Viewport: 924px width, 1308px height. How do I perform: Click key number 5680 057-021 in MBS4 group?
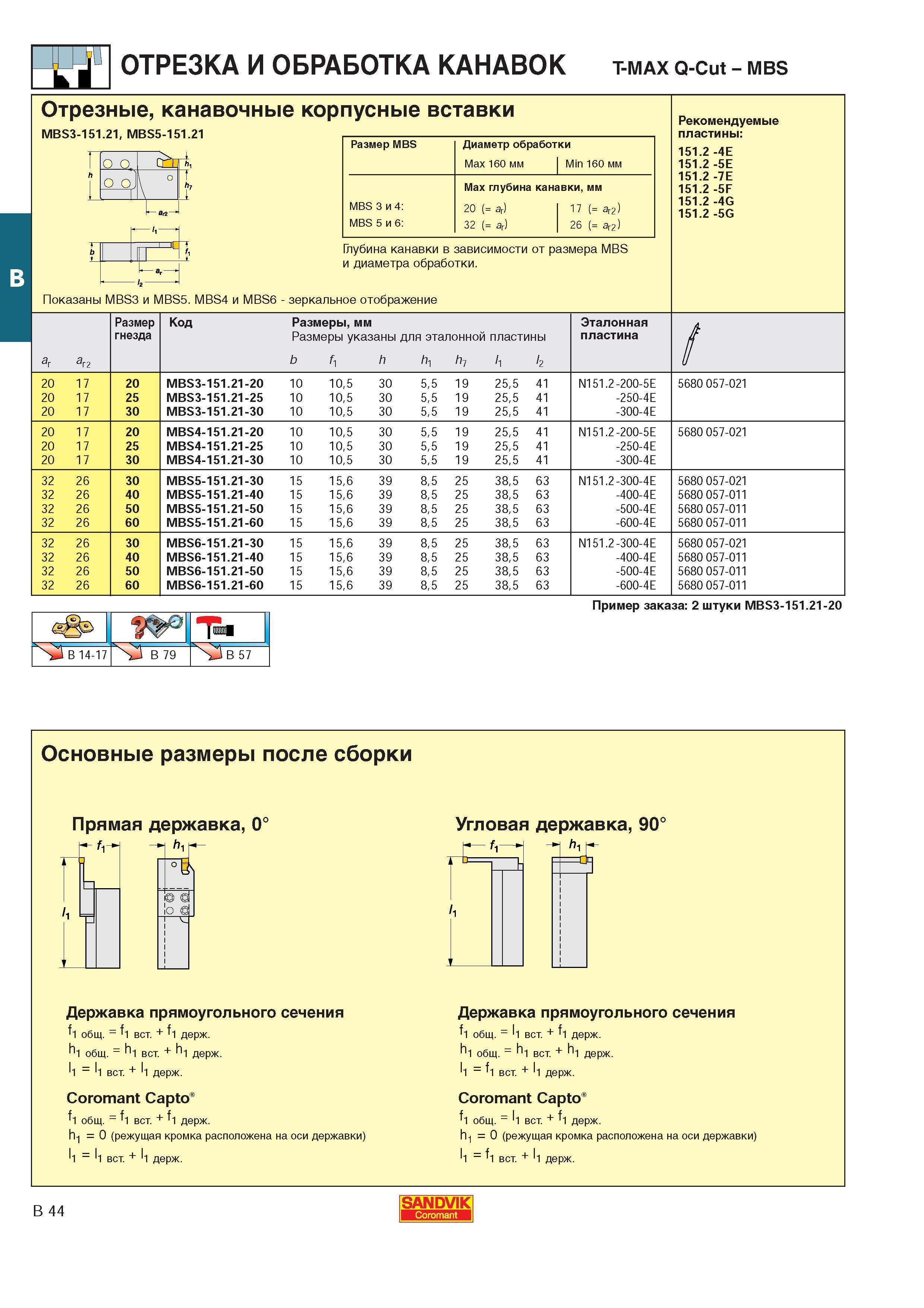click(712, 432)
